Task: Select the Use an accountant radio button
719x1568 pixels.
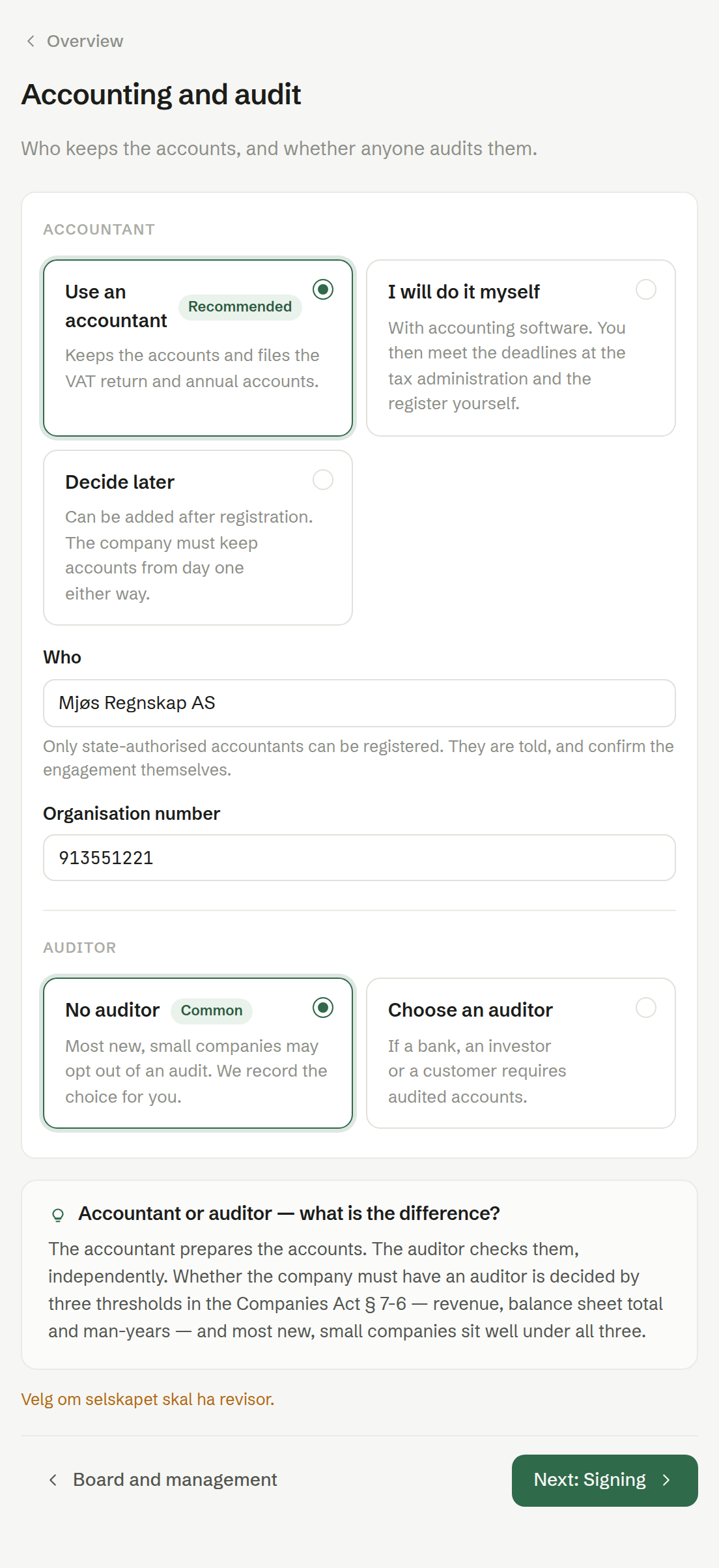Action: [x=323, y=289]
